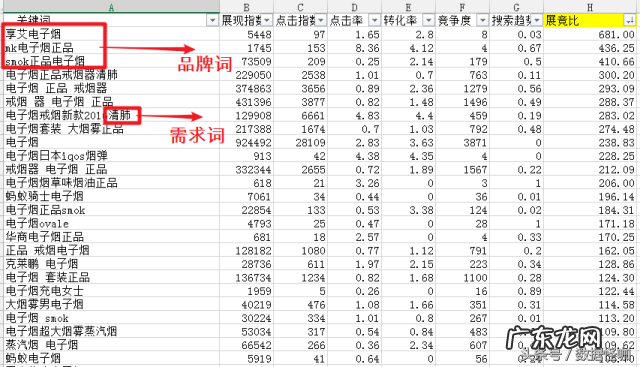Click 点击率 value 8.36
This screenshot has height=367, width=640.
[367, 48]
